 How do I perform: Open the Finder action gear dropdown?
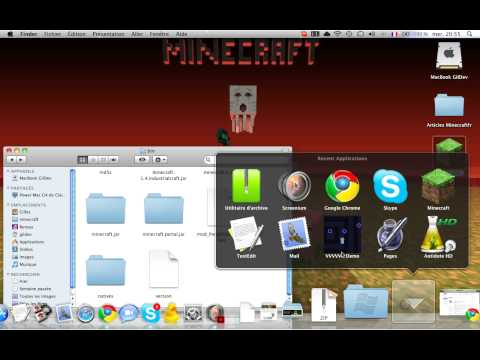[x=159, y=160]
